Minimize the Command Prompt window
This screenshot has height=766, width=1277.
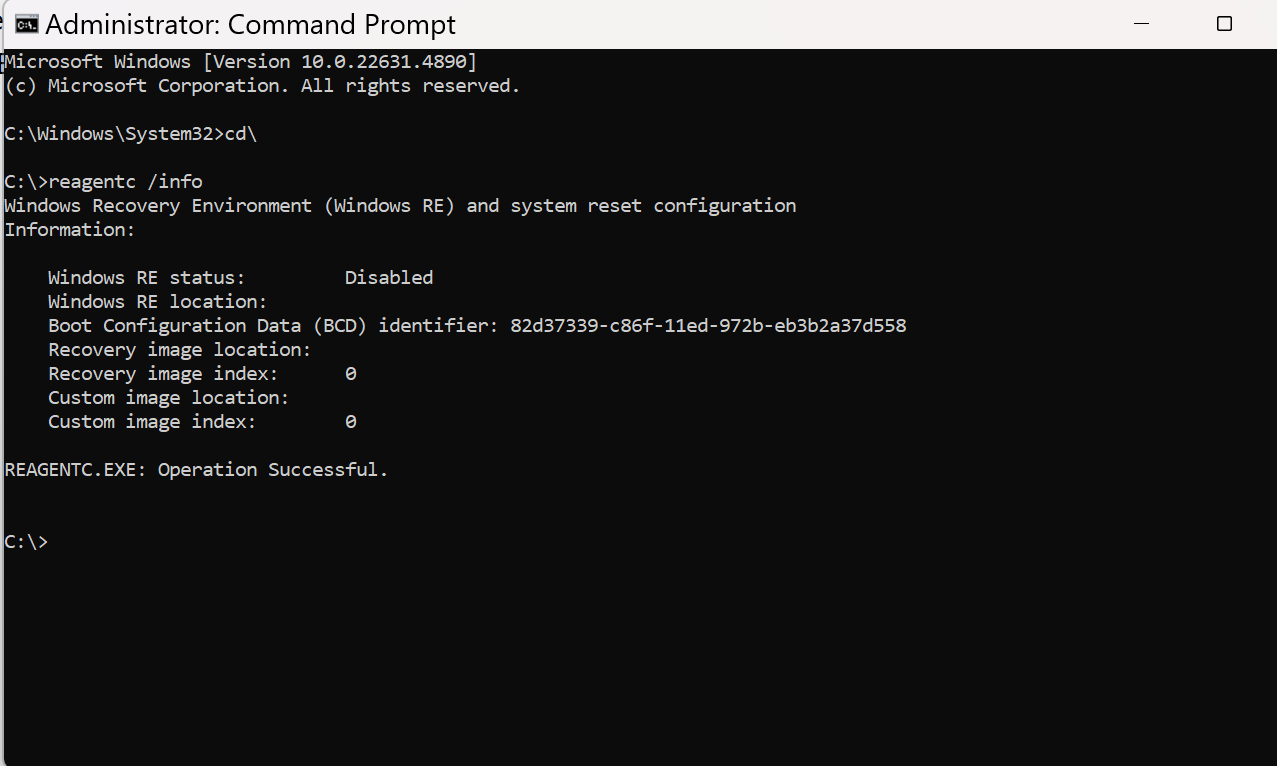[1143, 24]
